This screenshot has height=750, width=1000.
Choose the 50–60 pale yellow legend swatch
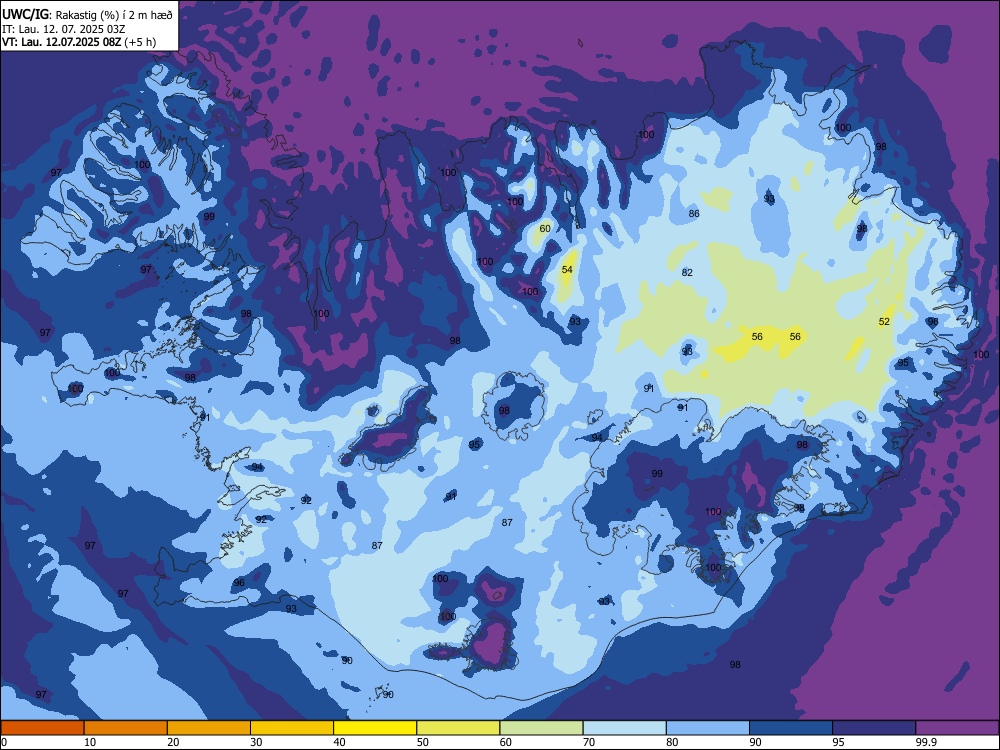coord(458,728)
